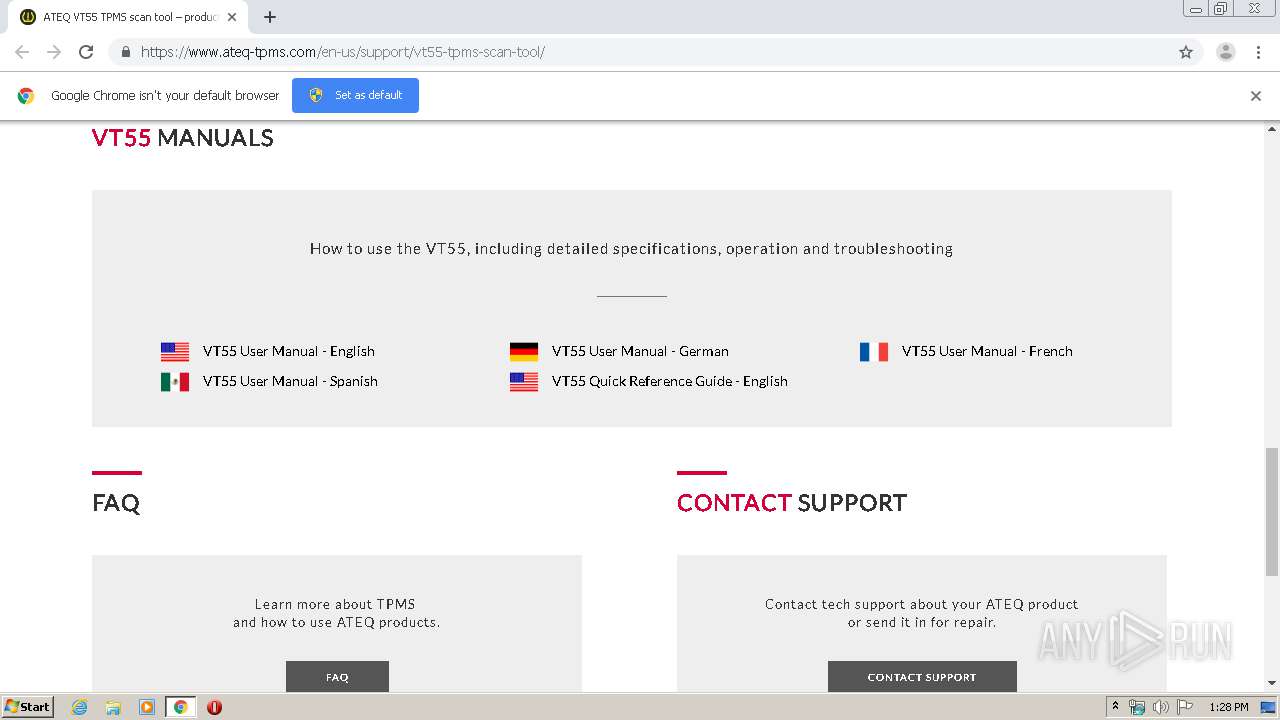Screen dimensions: 1280x720
Task: Click the 'How to use the VT55' description text
Action: coord(631,249)
